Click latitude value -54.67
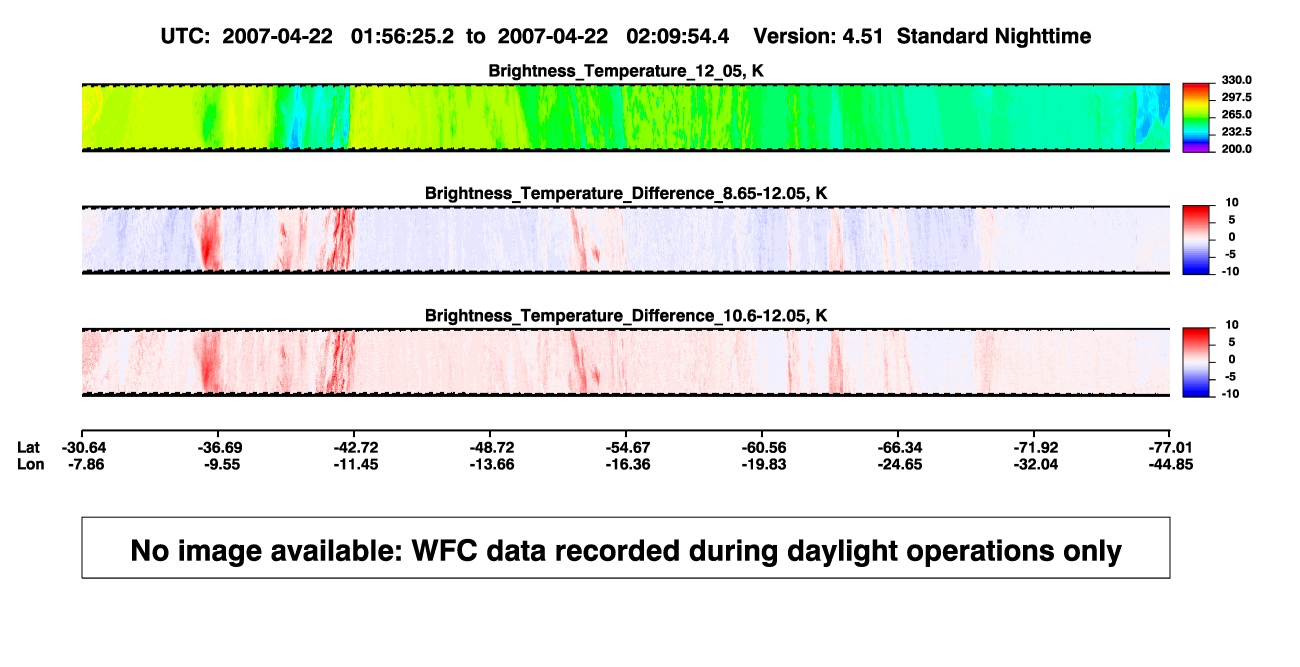Image resolution: width=1300 pixels, height=667 pixels. tap(627, 447)
